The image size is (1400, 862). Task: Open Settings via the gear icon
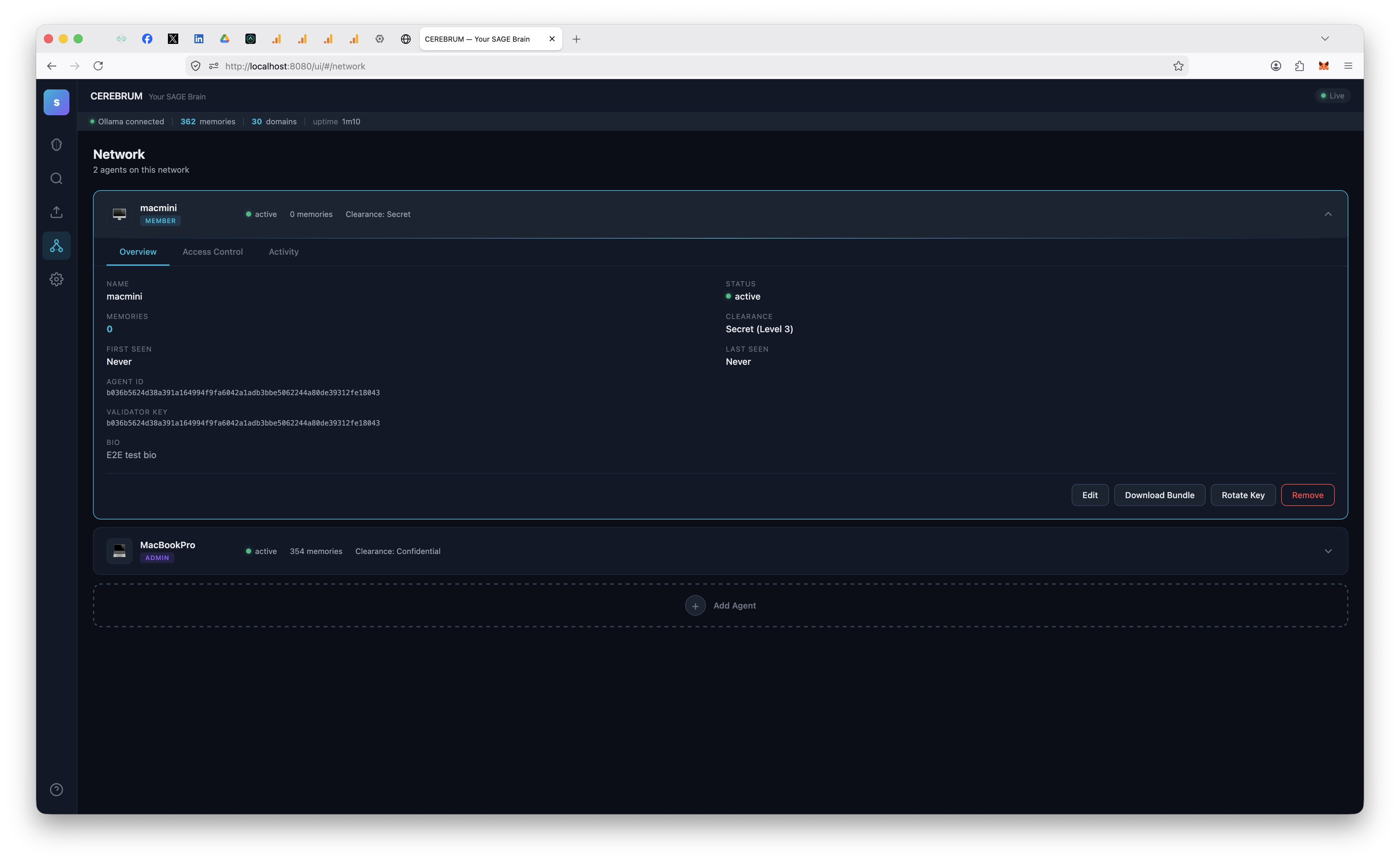pos(56,279)
